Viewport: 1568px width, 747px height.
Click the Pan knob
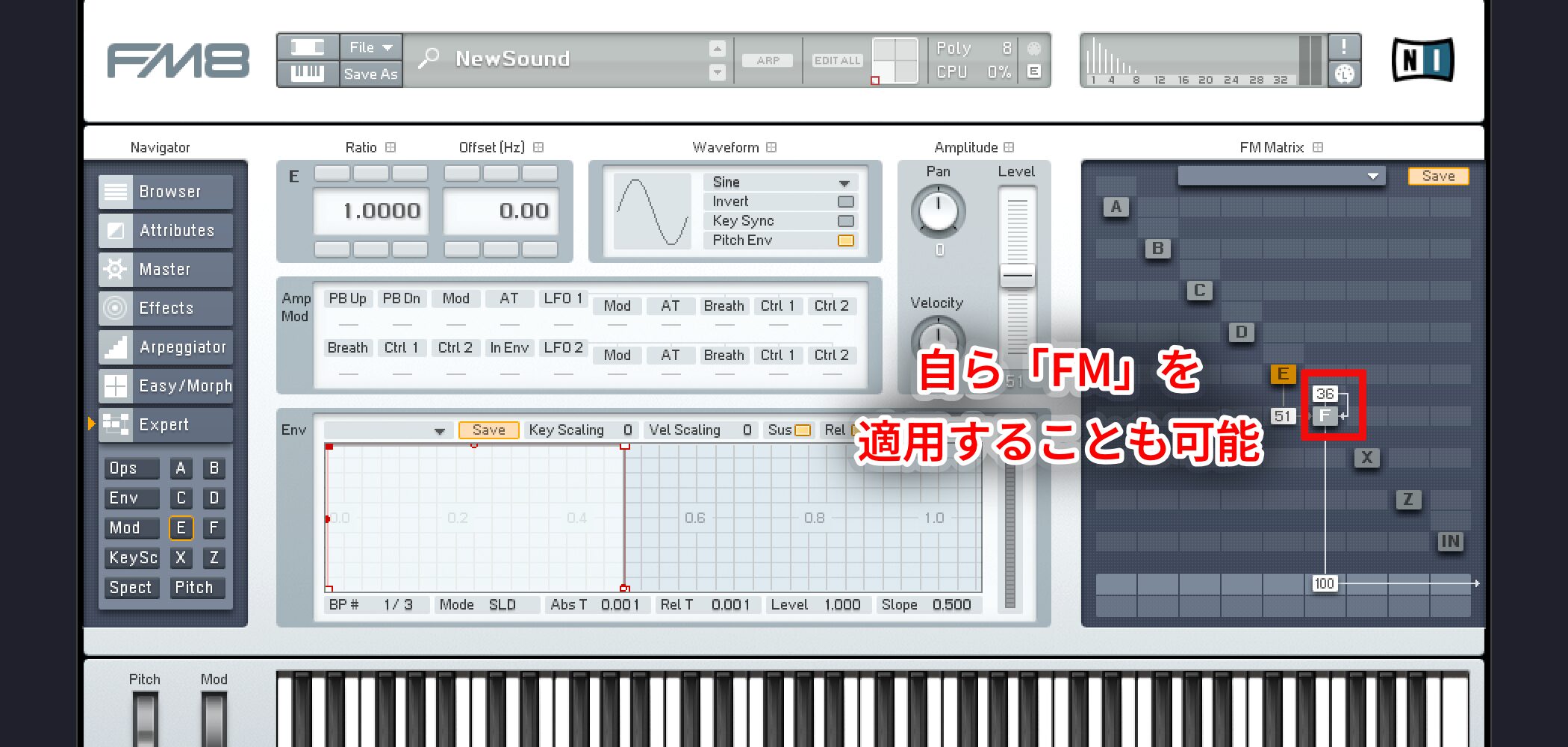click(x=938, y=212)
